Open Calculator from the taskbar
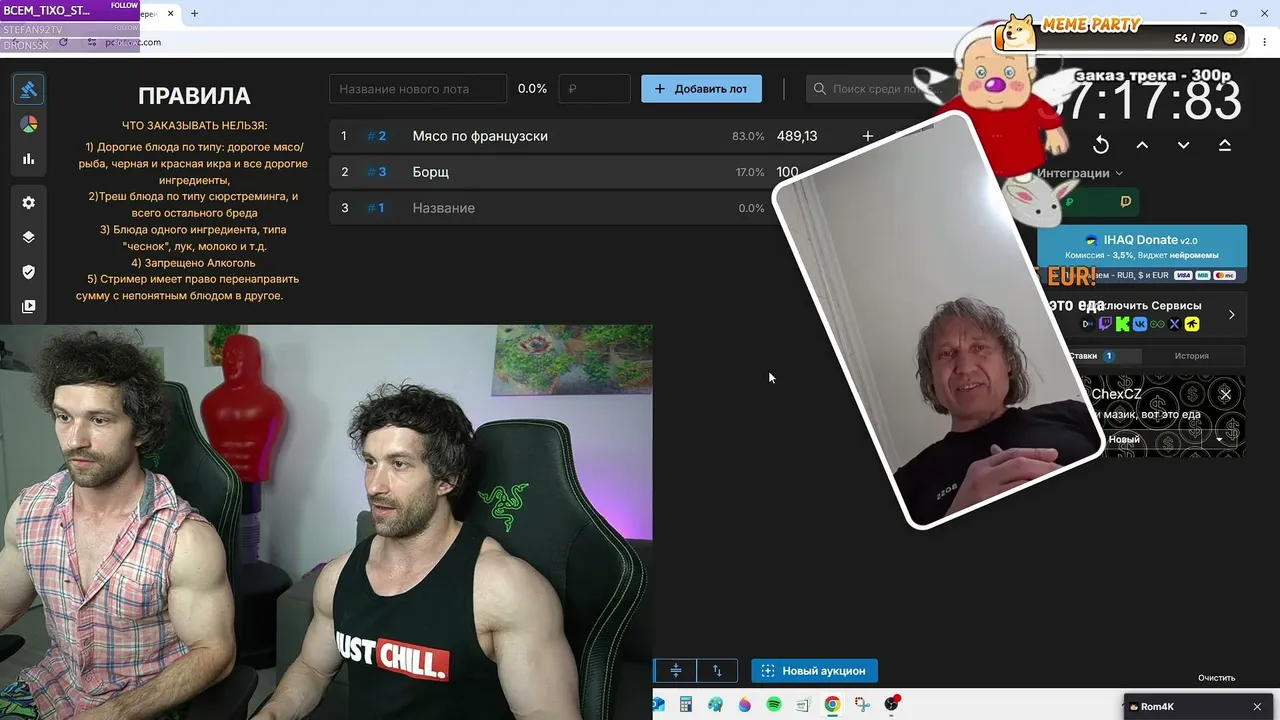The image size is (1280, 720). coord(686,705)
